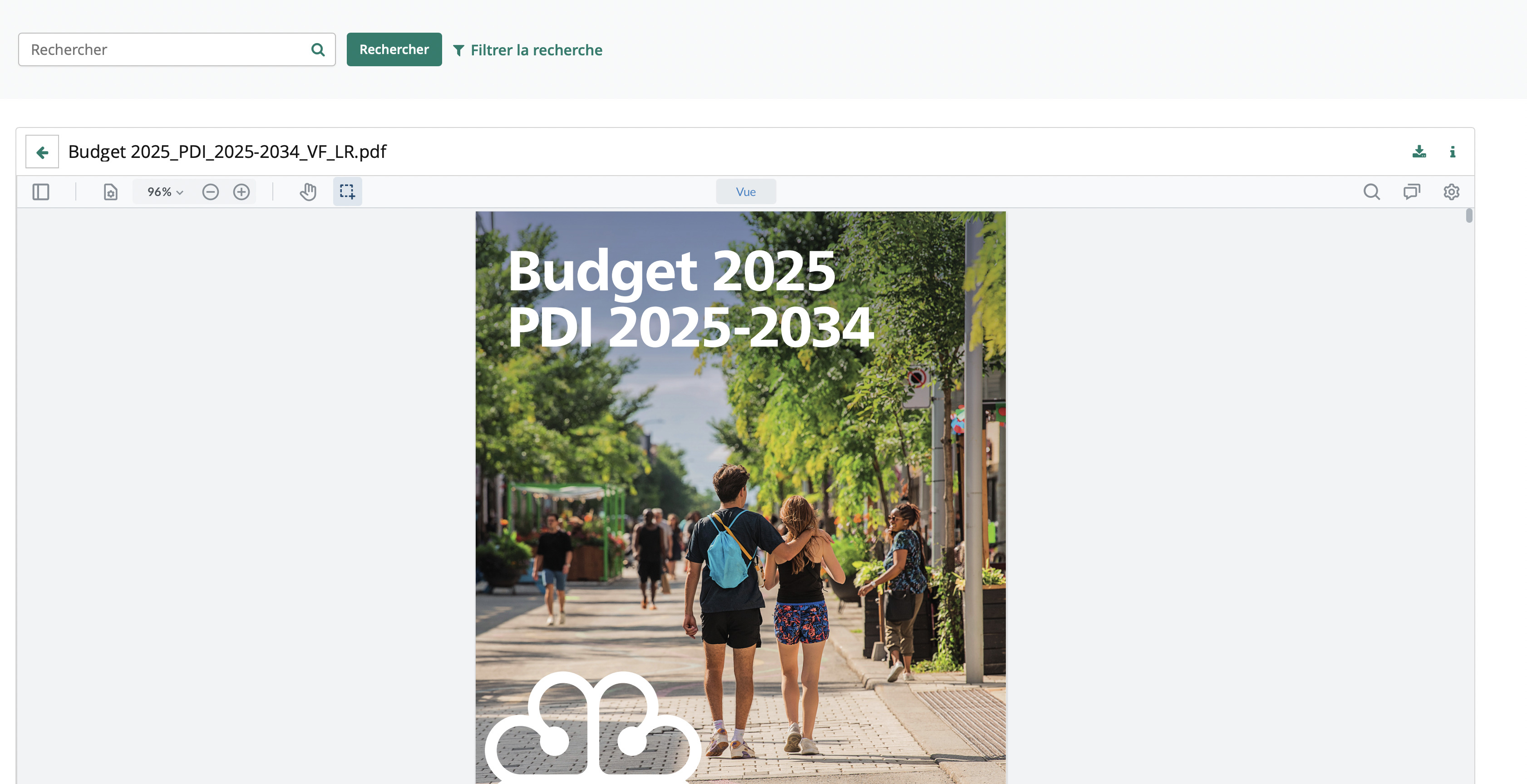Activate the hand pan tool
1527x784 pixels.
308,192
